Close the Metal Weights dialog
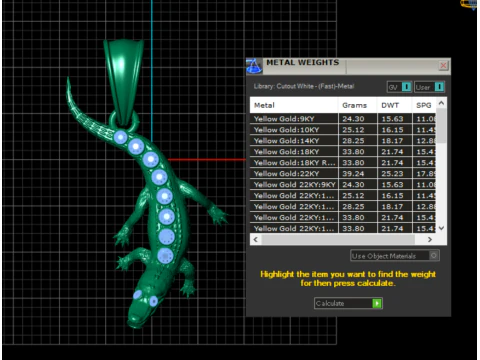The width and height of the screenshot is (480, 360). 443,66
